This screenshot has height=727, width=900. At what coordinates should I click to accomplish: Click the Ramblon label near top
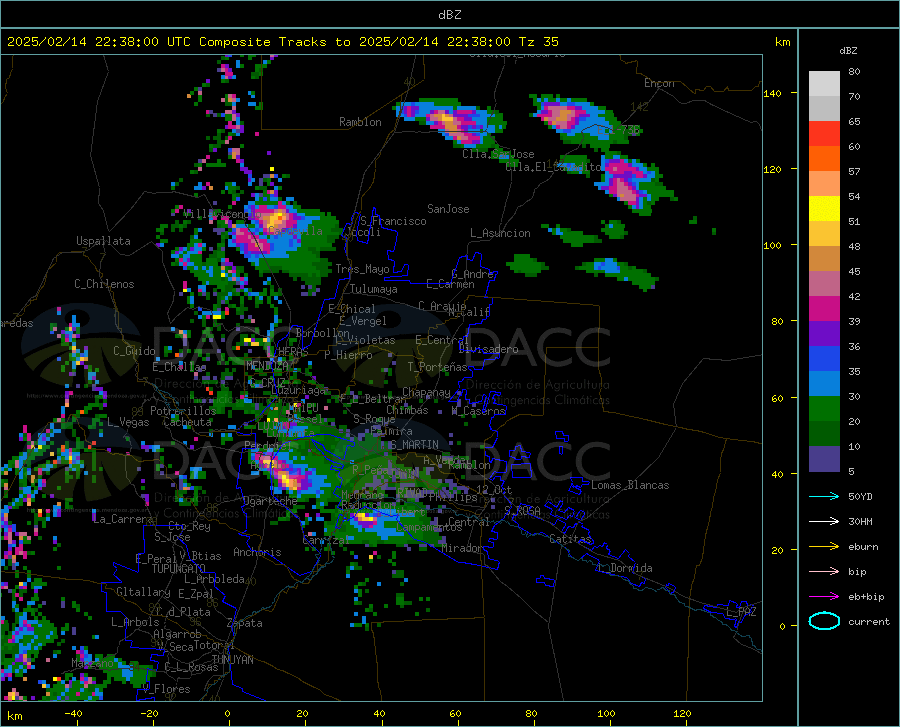point(360,122)
